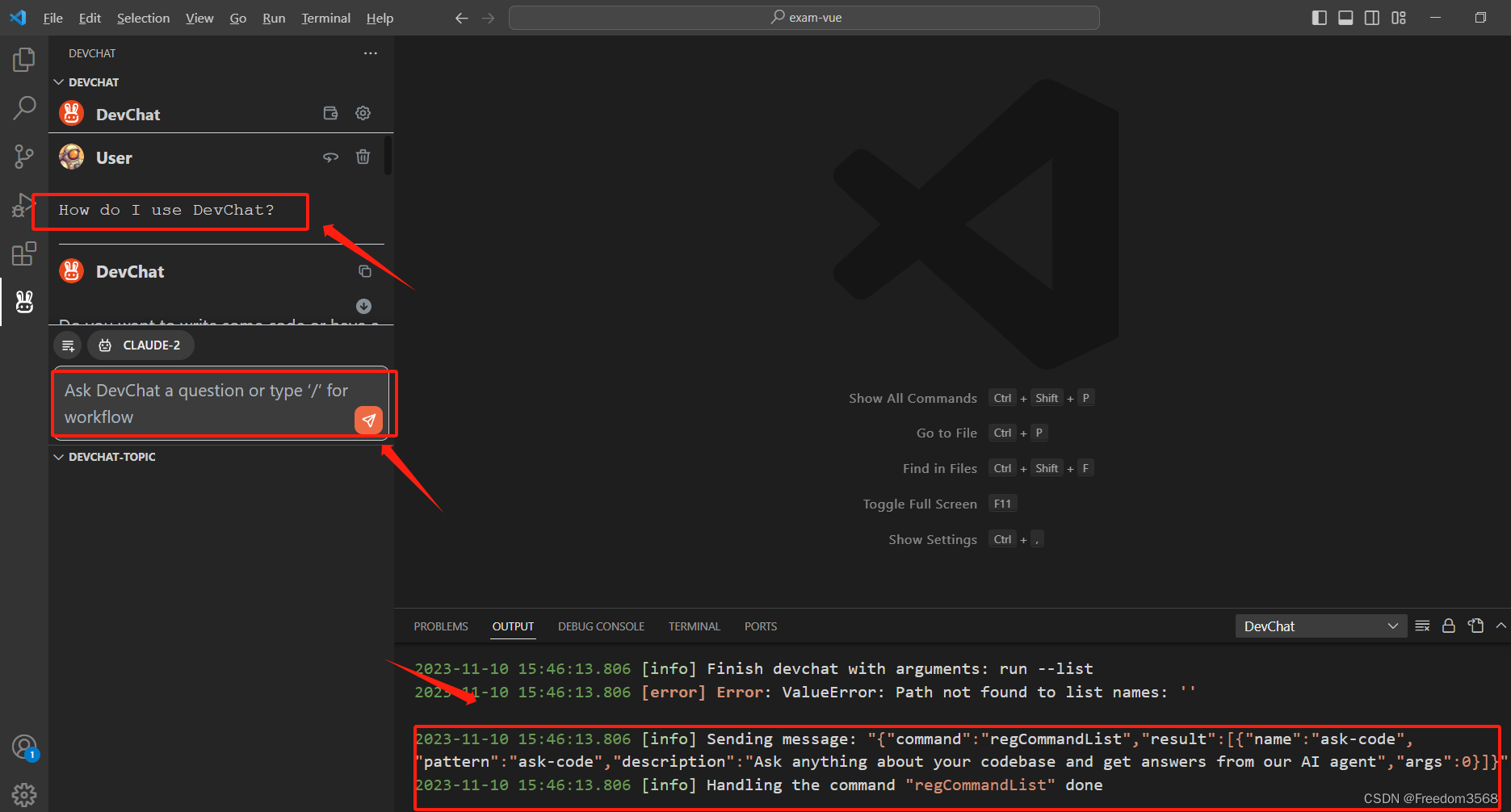
Task: Toggle output auto scroll lock
Action: pyautogui.click(x=1449, y=626)
